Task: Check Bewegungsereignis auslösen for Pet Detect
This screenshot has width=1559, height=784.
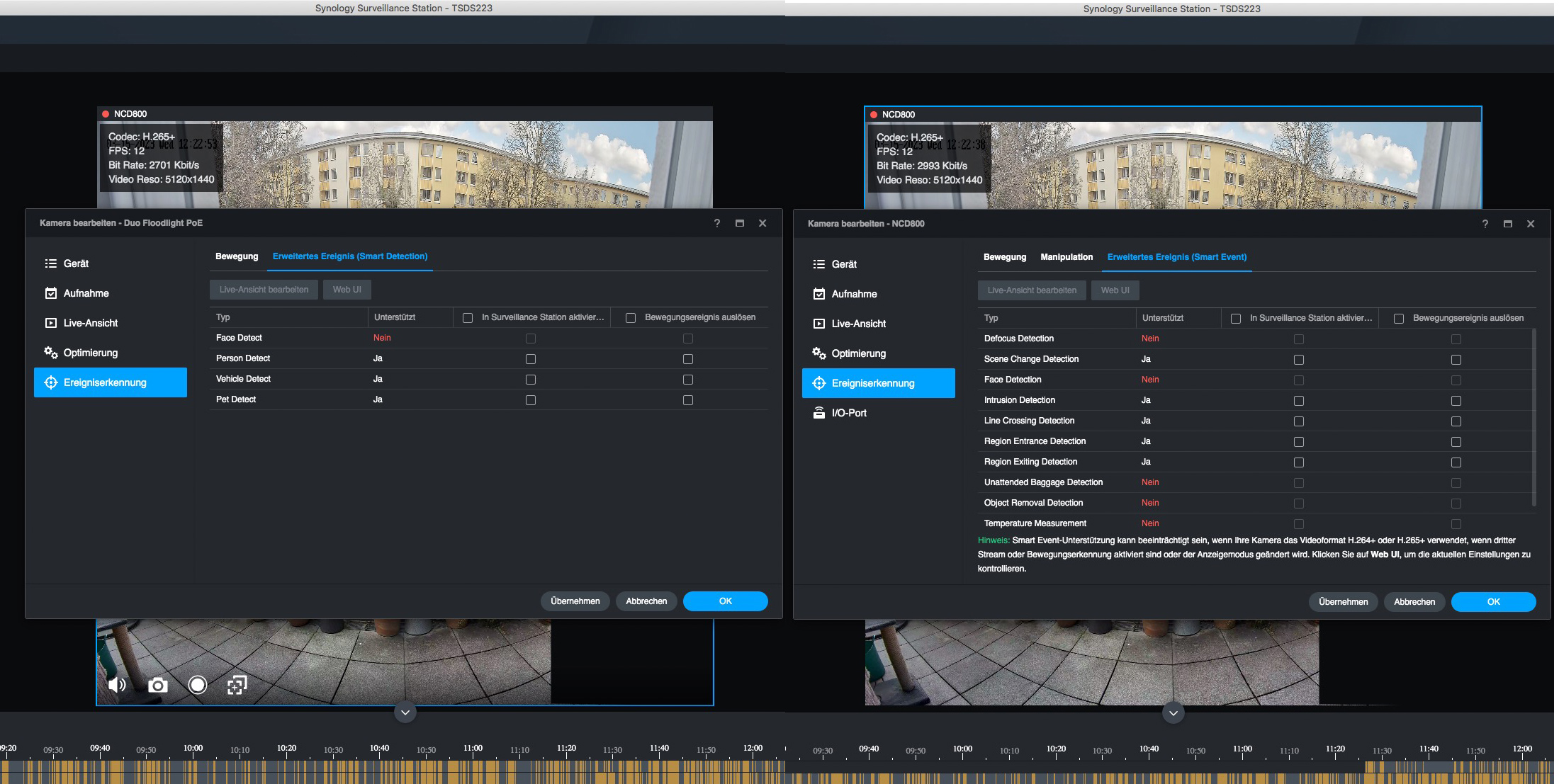Action: pyautogui.click(x=688, y=400)
